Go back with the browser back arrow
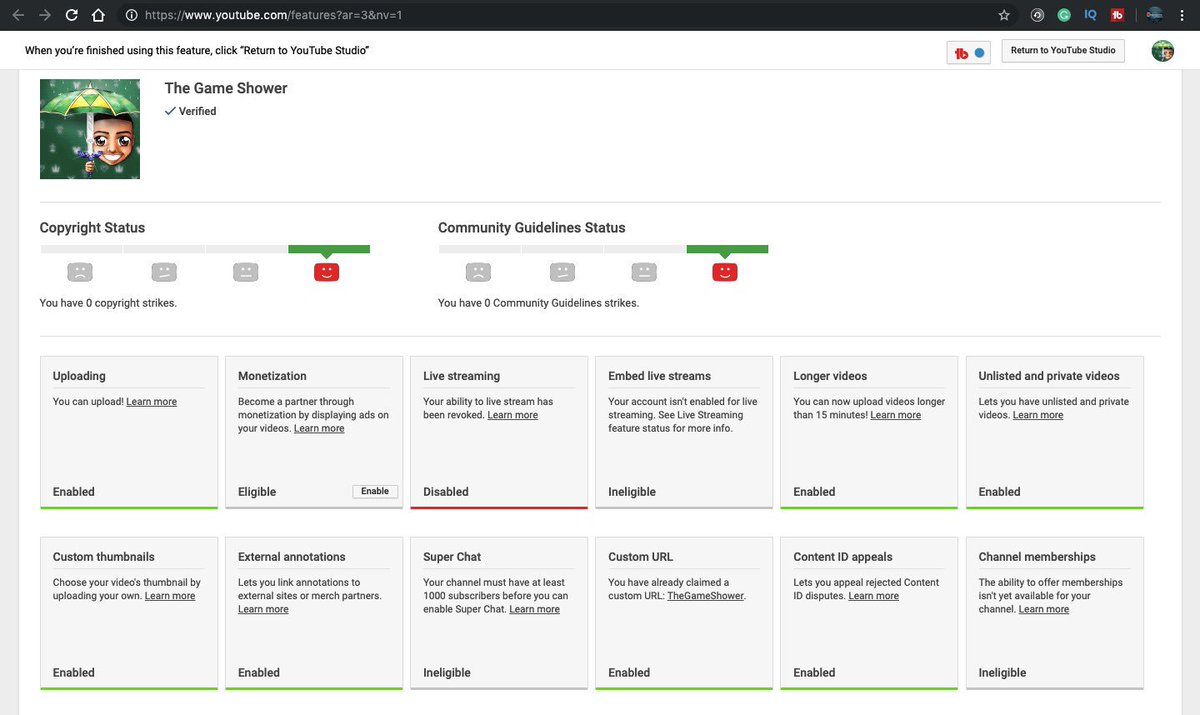Viewport: 1200px width, 715px height. coord(17,15)
